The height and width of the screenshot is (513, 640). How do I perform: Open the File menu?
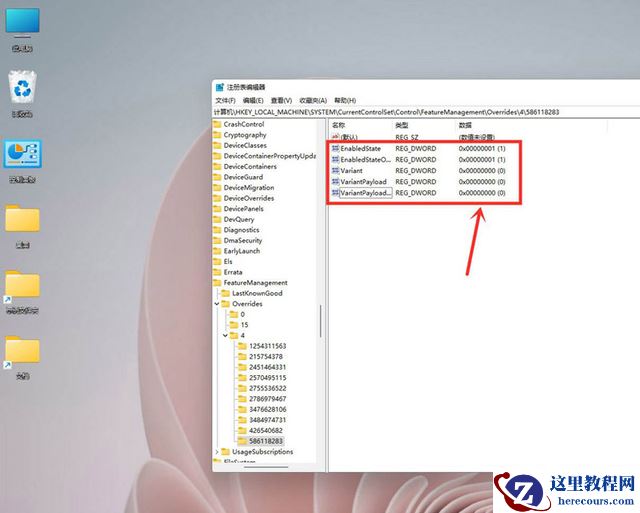coord(225,100)
